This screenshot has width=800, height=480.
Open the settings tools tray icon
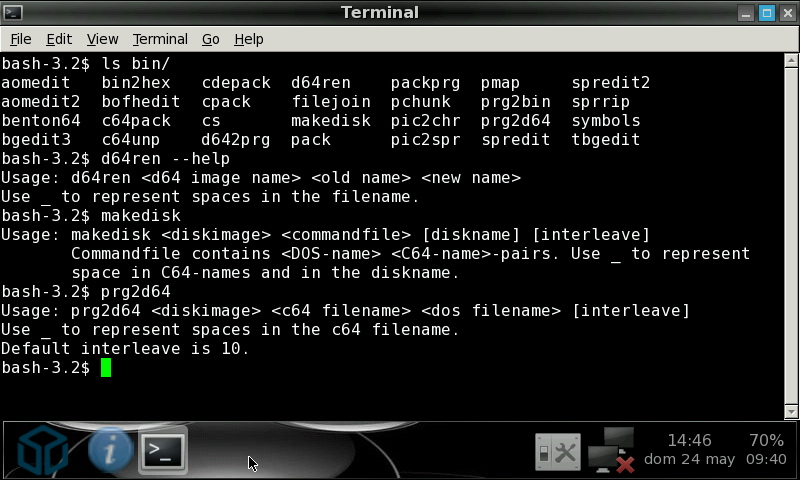558,451
